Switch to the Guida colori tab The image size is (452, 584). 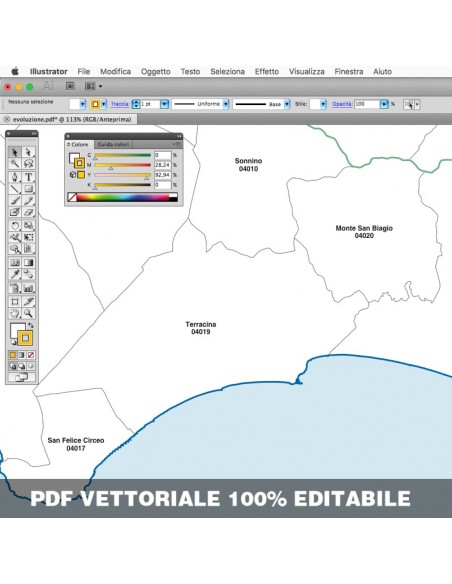click(x=113, y=144)
